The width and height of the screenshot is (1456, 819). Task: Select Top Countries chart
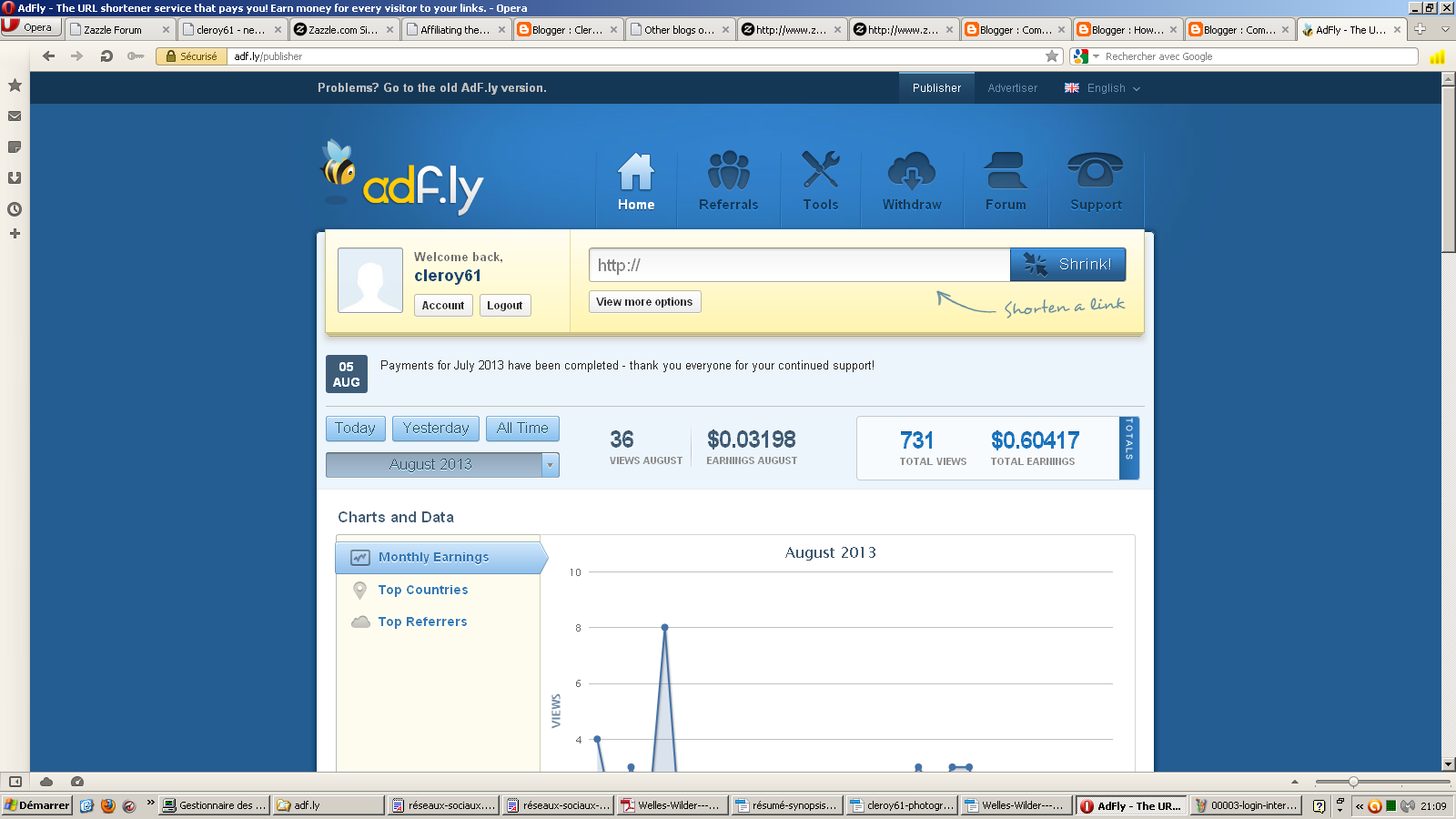pyautogui.click(x=423, y=591)
